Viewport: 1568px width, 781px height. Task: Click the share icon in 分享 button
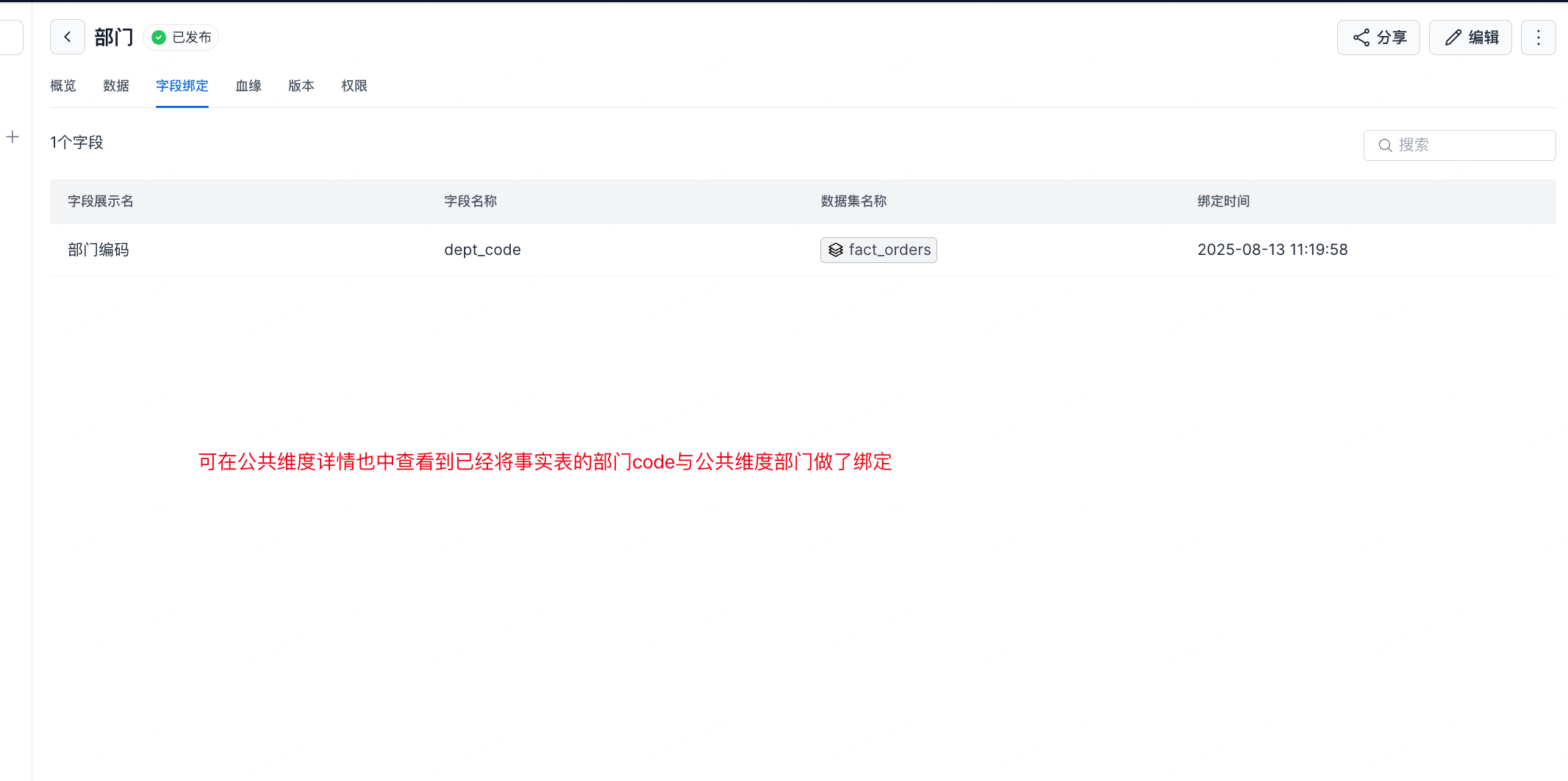tap(1361, 37)
